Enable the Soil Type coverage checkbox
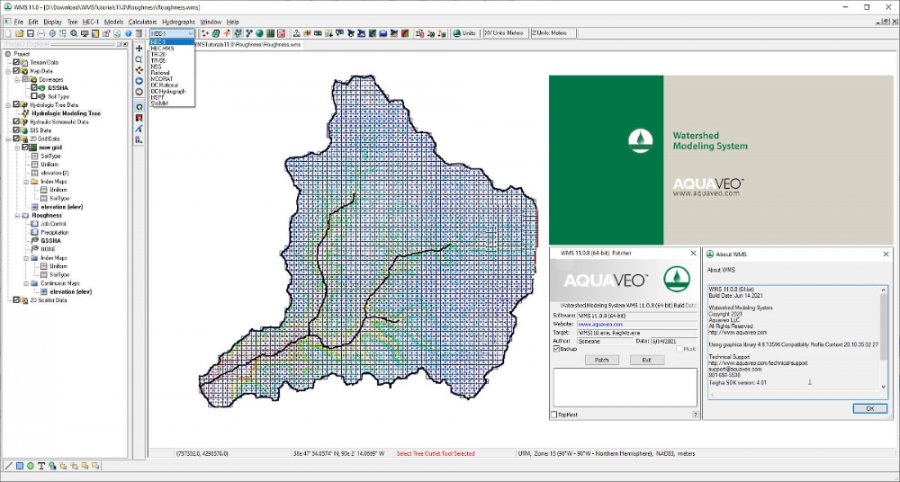Screen dimensions: 900x482 [x=34, y=96]
